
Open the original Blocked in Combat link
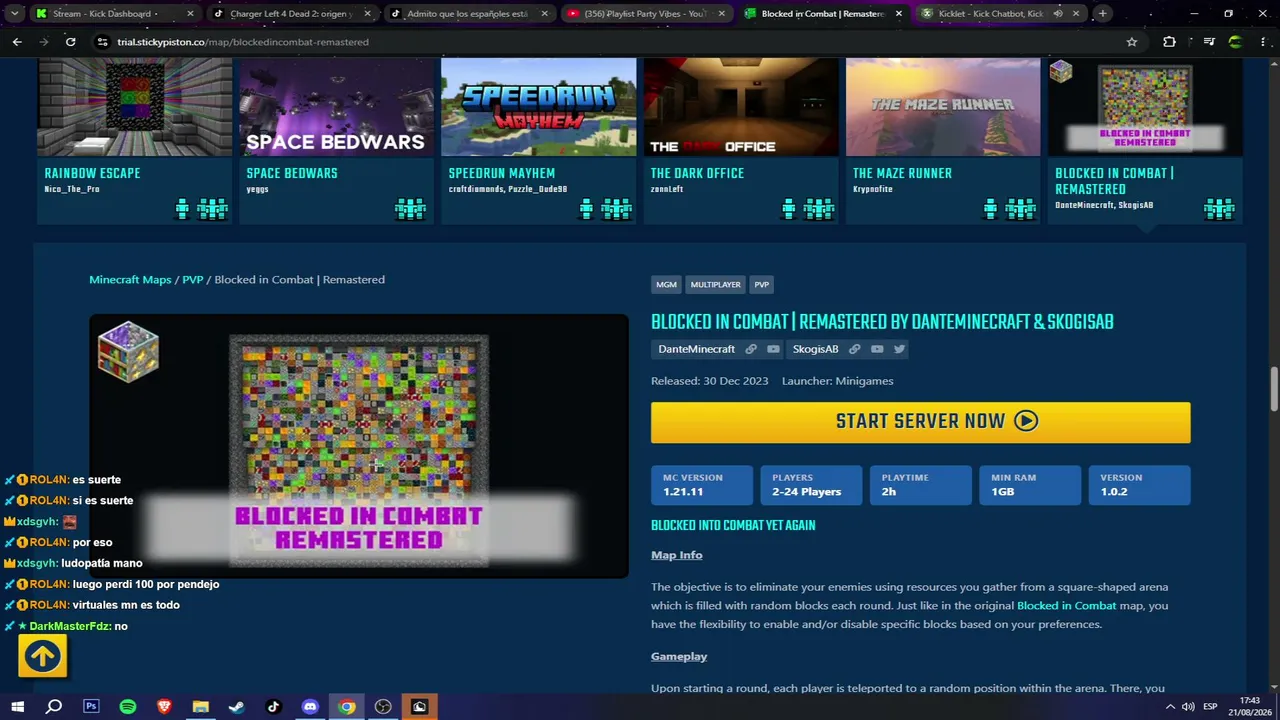(1066, 606)
